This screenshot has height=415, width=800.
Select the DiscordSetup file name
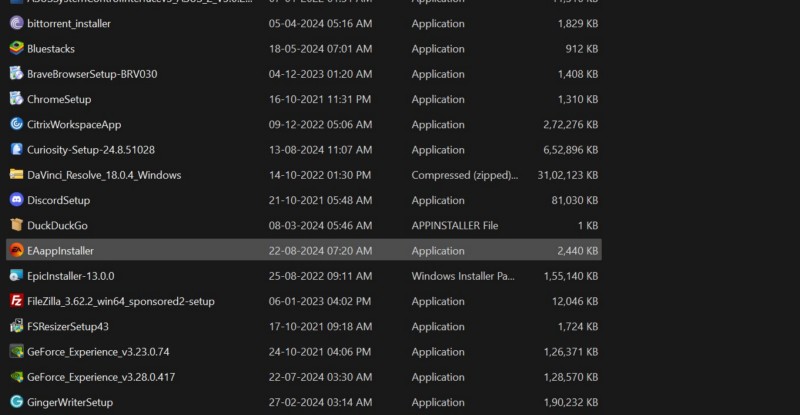59,200
